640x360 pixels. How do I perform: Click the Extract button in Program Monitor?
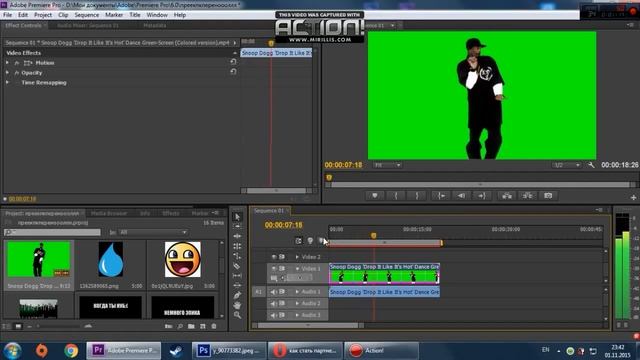[x=527, y=196]
